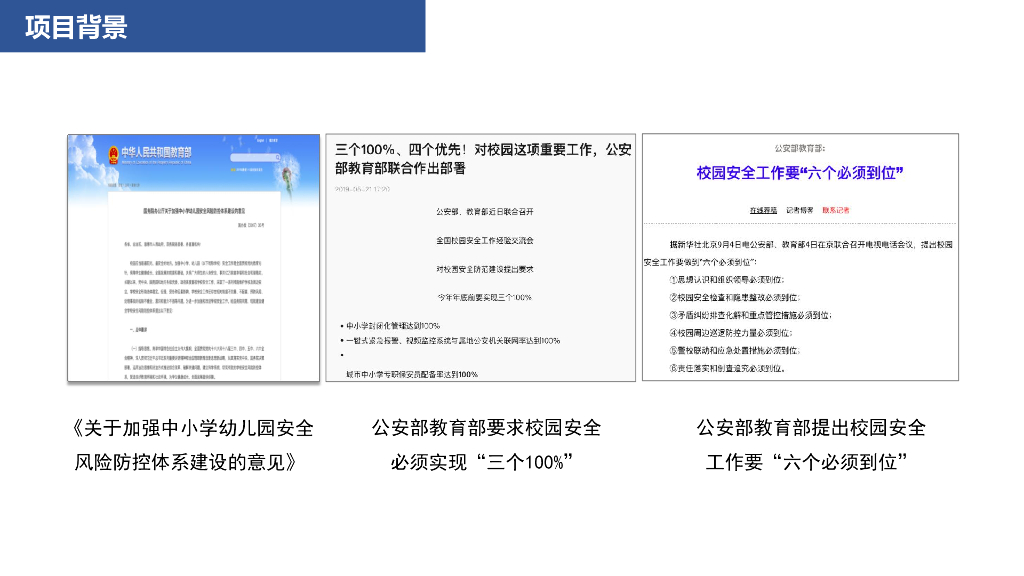Click 中华人民共和国教育部 header text
Image resolution: width=1024 pixels, height=576 pixels.
(156, 152)
